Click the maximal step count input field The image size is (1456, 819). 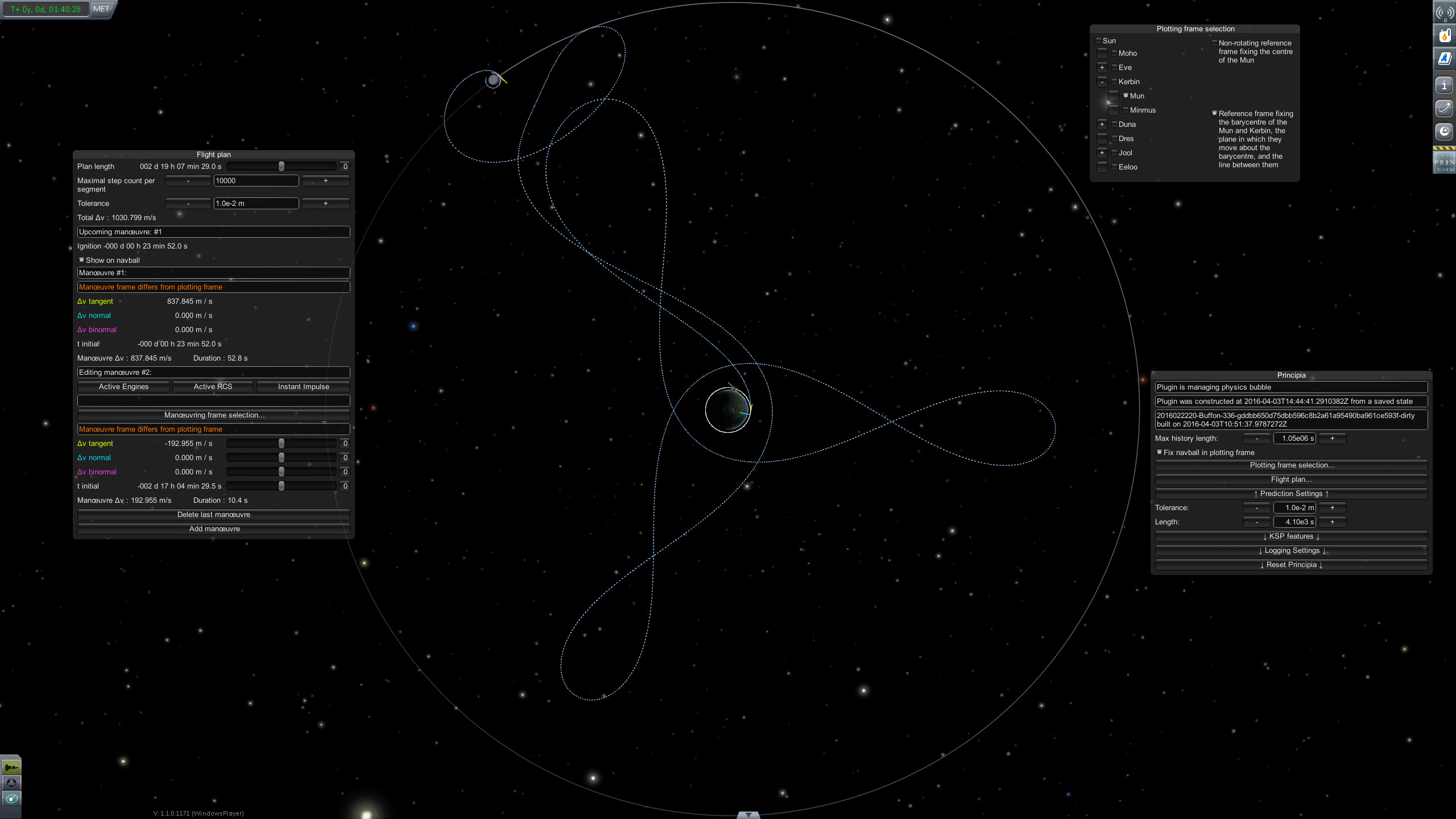[x=256, y=181]
